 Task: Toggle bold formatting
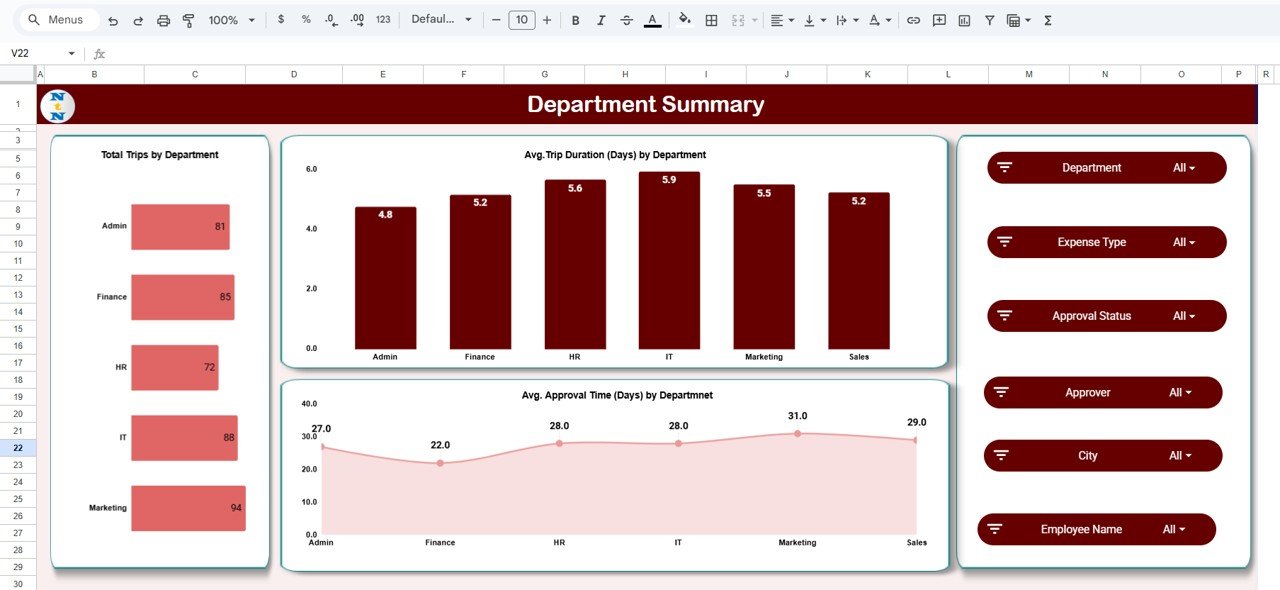coord(575,20)
